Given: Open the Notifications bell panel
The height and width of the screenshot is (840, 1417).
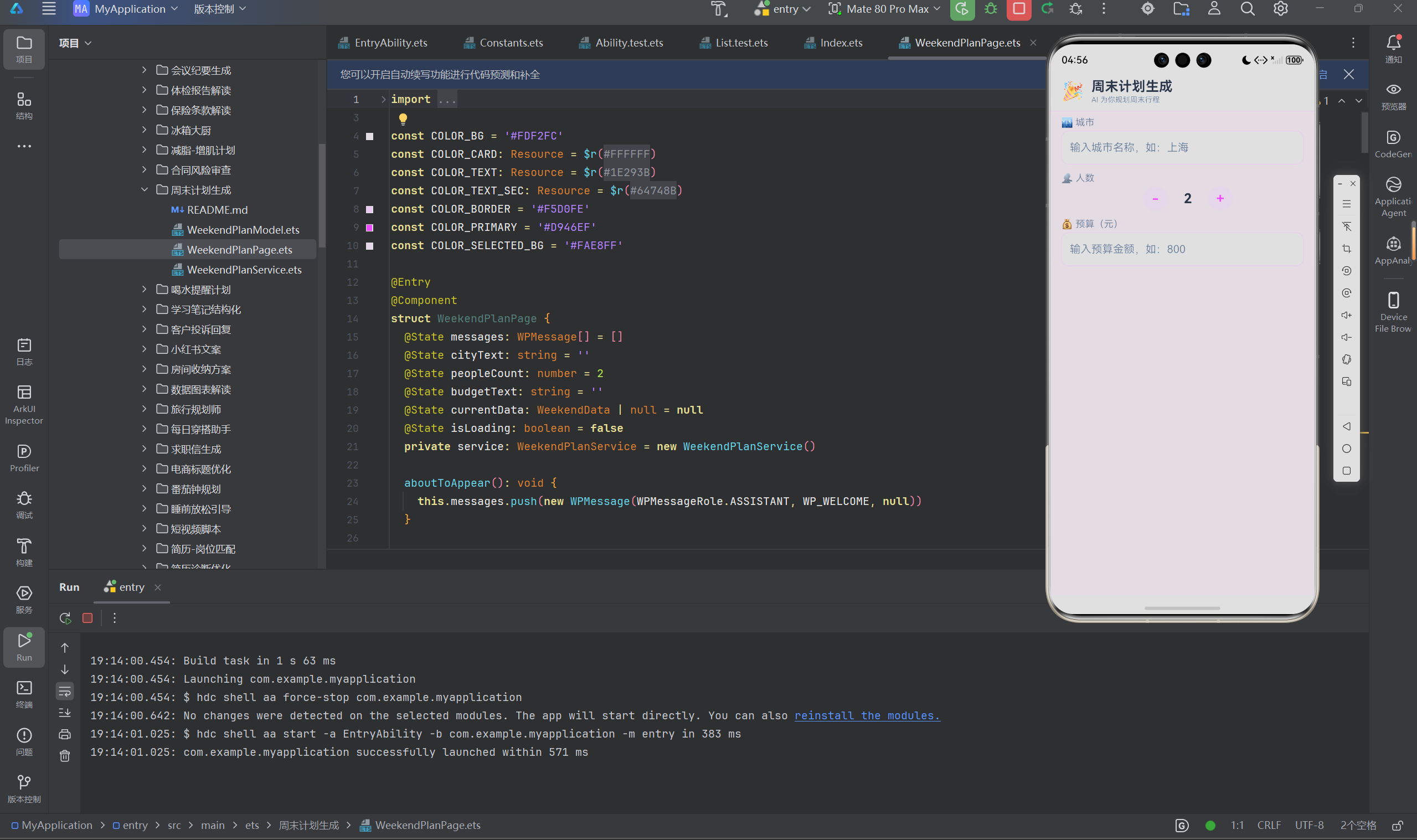Looking at the screenshot, I should tap(1393, 49).
